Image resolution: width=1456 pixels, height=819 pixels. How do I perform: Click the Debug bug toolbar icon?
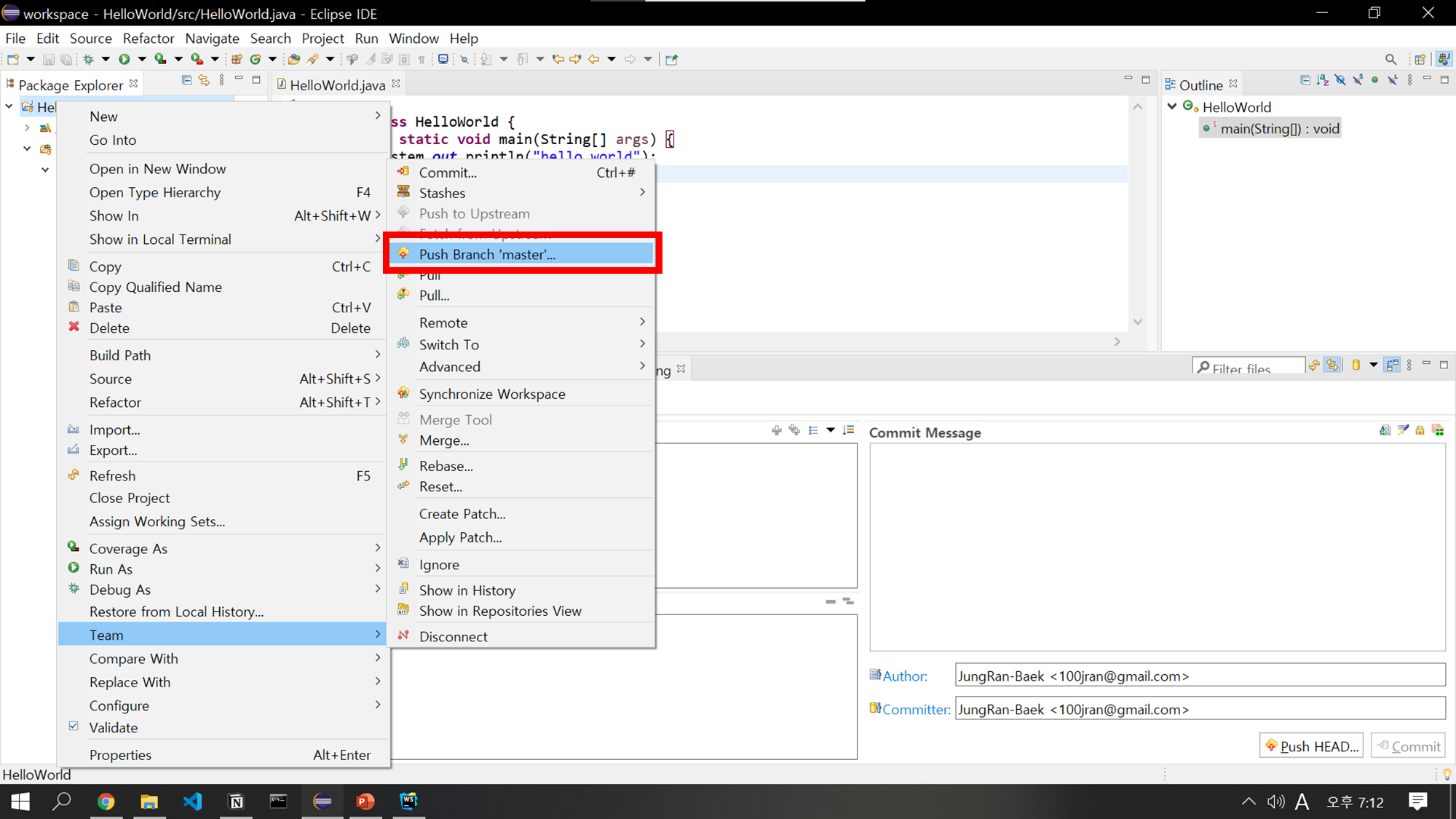pos(89,59)
